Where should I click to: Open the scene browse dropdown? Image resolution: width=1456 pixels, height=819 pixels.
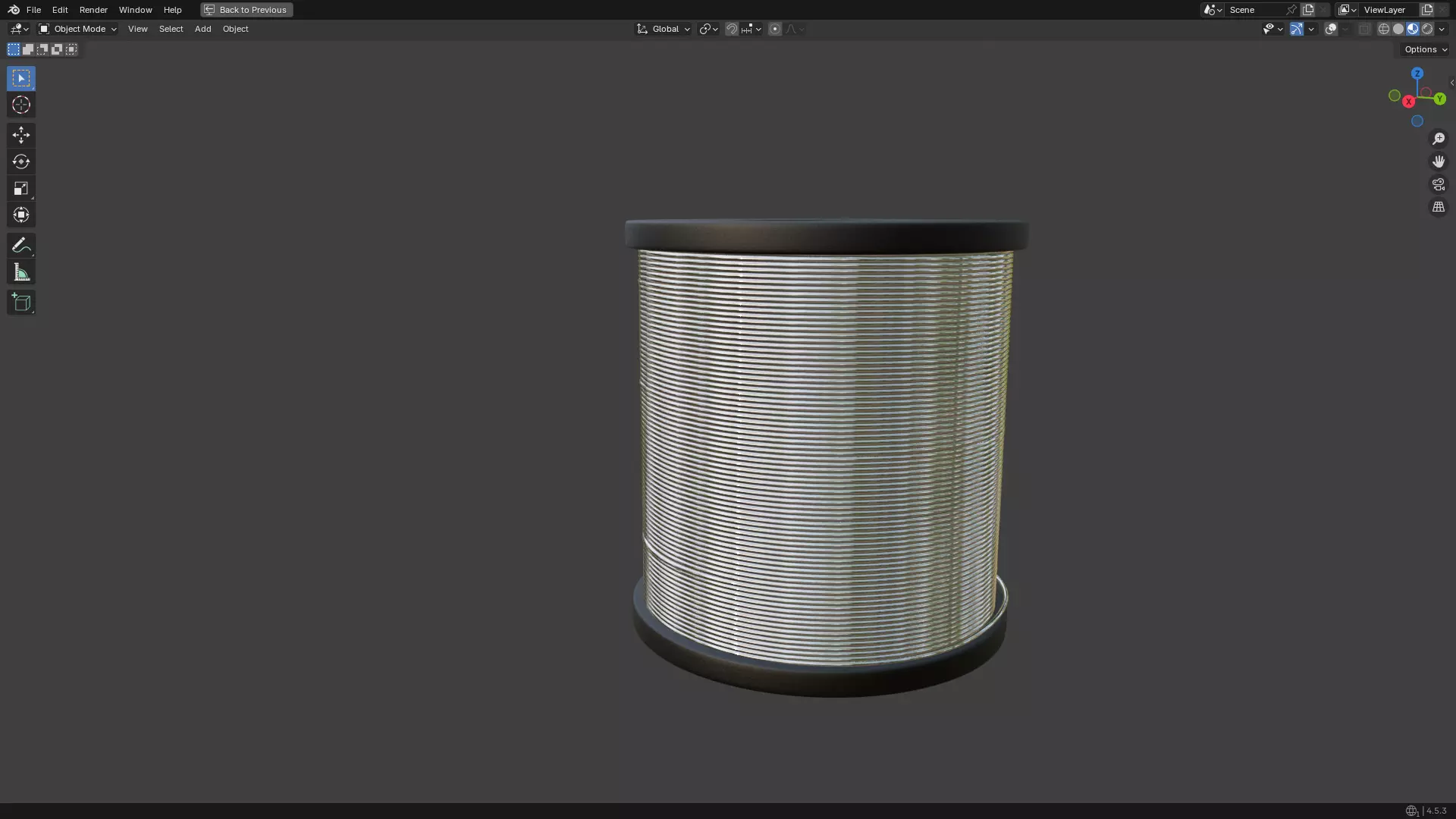(x=1213, y=10)
